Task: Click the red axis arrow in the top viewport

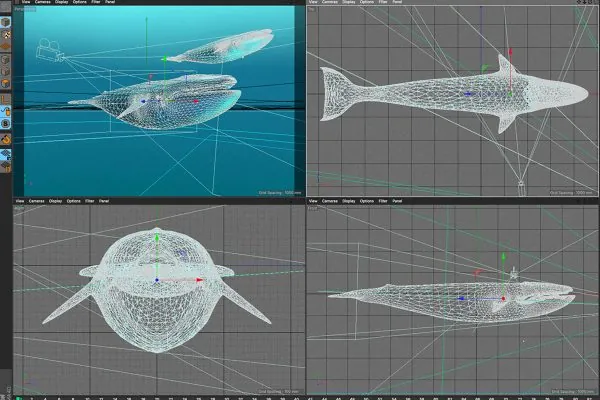Action: click(x=510, y=52)
